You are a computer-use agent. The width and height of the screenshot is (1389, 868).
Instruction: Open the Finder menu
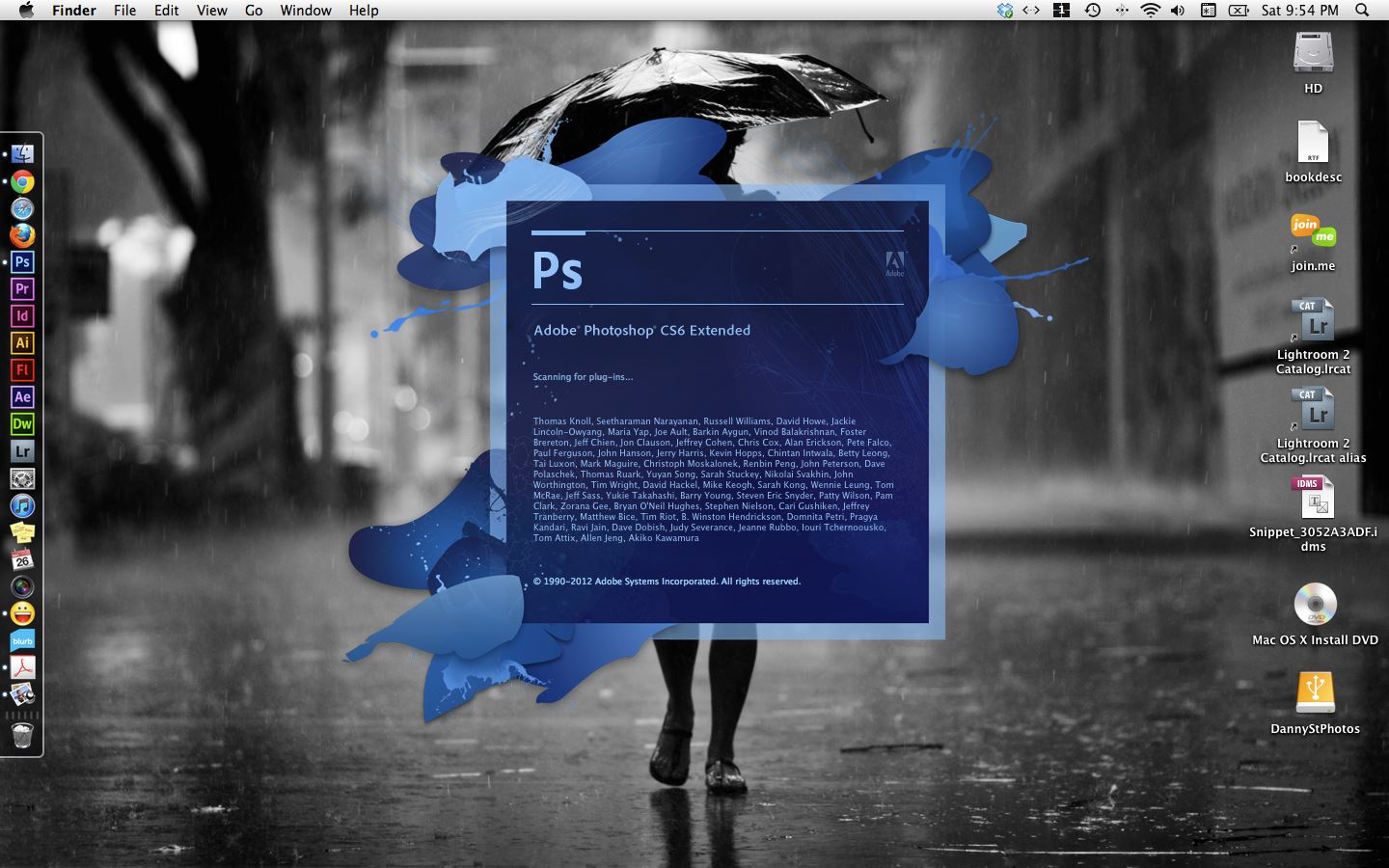(74, 11)
